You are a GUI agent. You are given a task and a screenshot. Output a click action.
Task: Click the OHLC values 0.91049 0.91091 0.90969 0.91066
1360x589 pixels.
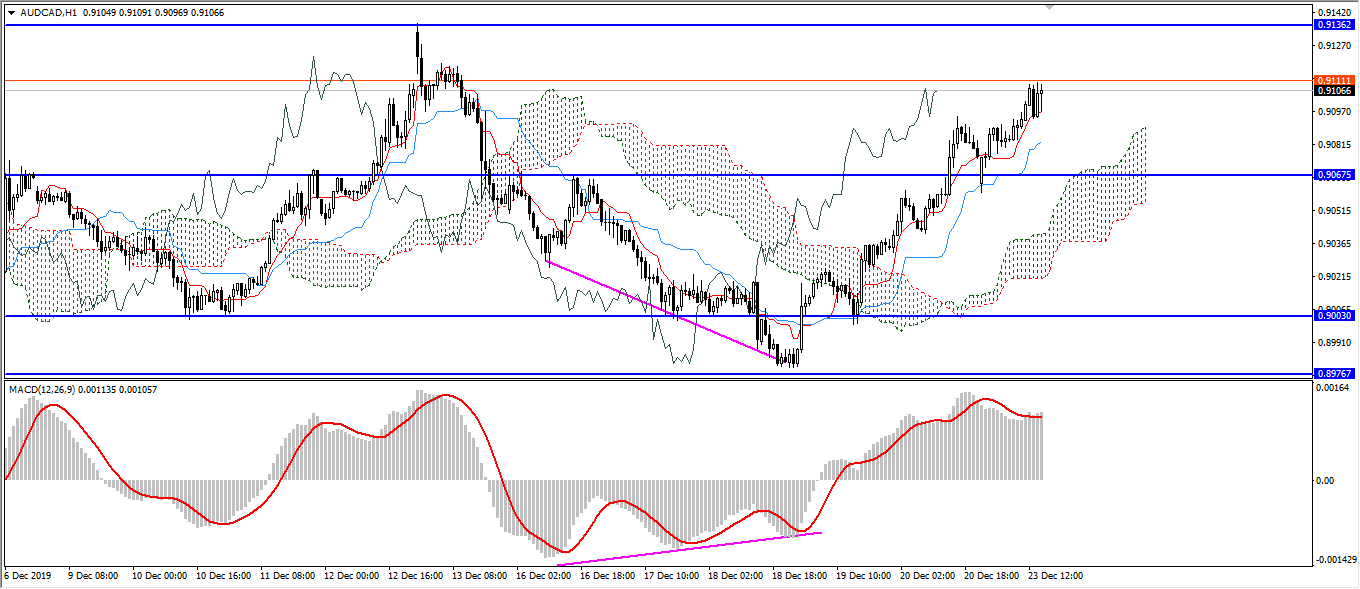[x=151, y=13]
